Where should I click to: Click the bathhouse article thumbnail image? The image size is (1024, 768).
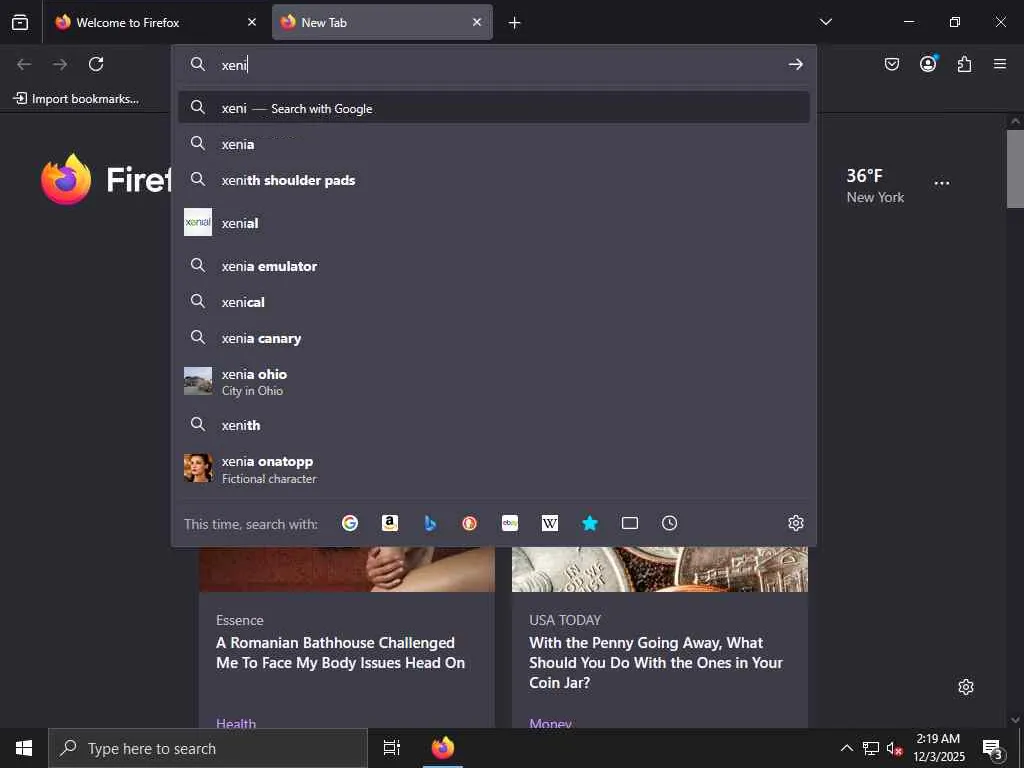(347, 569)
